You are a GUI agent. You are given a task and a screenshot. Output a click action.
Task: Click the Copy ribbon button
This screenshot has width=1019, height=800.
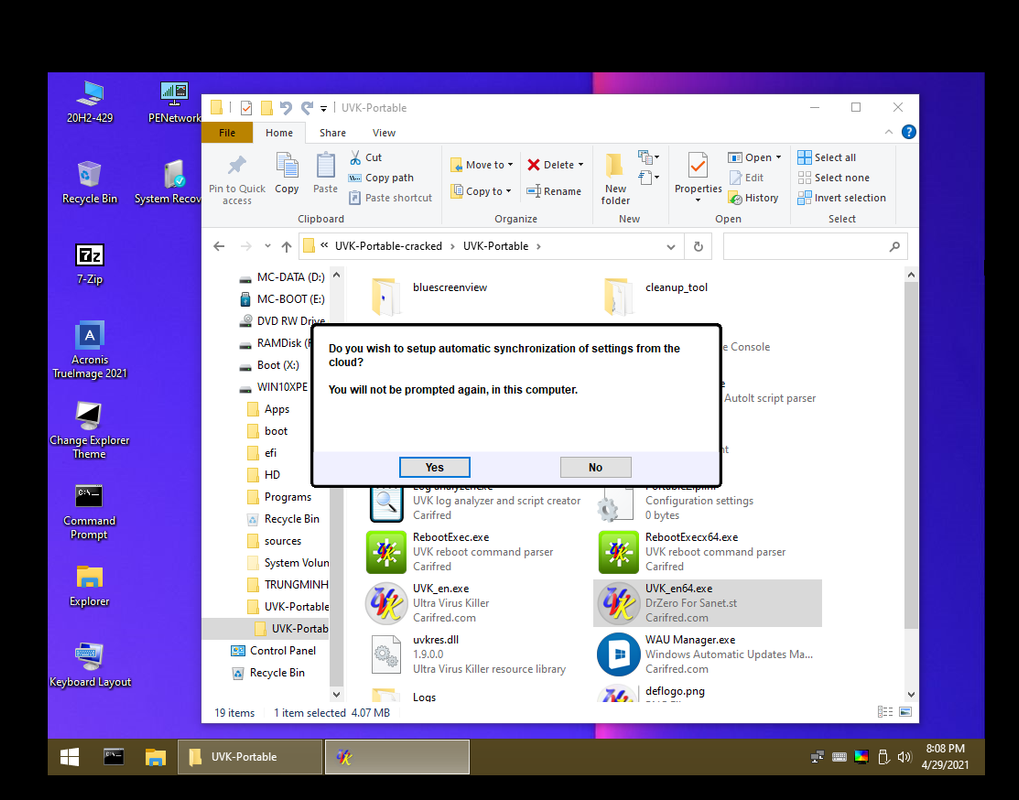coord(287,173)
